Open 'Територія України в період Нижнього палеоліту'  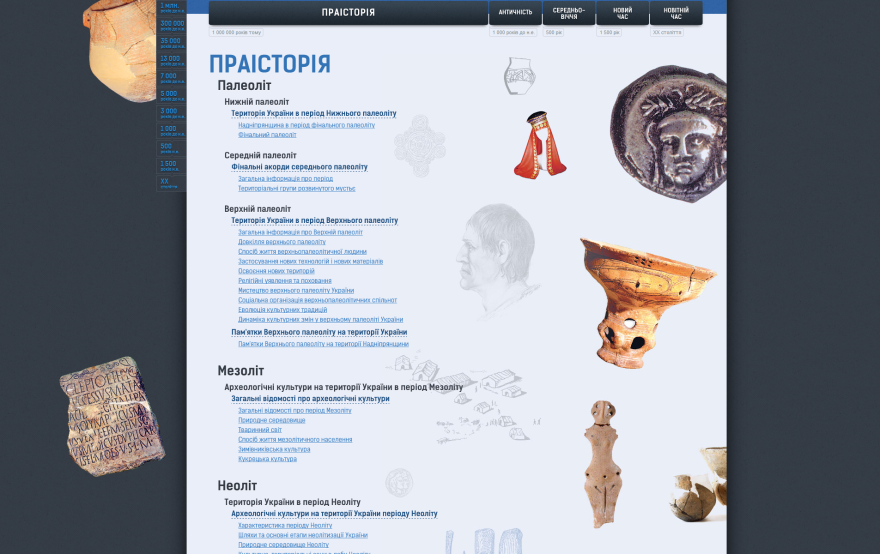(x=314, y=113)
